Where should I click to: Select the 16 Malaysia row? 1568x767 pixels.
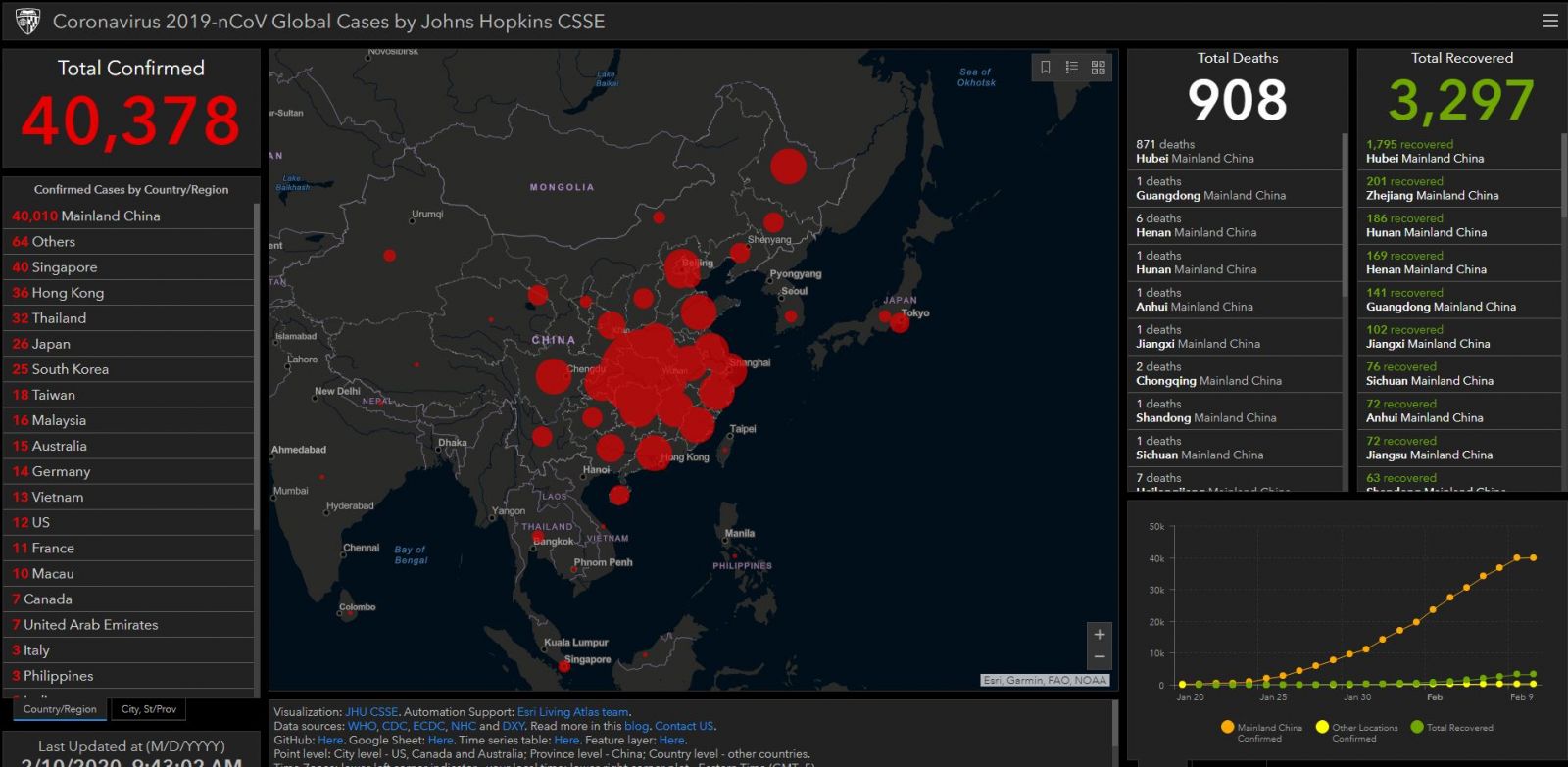128,419
